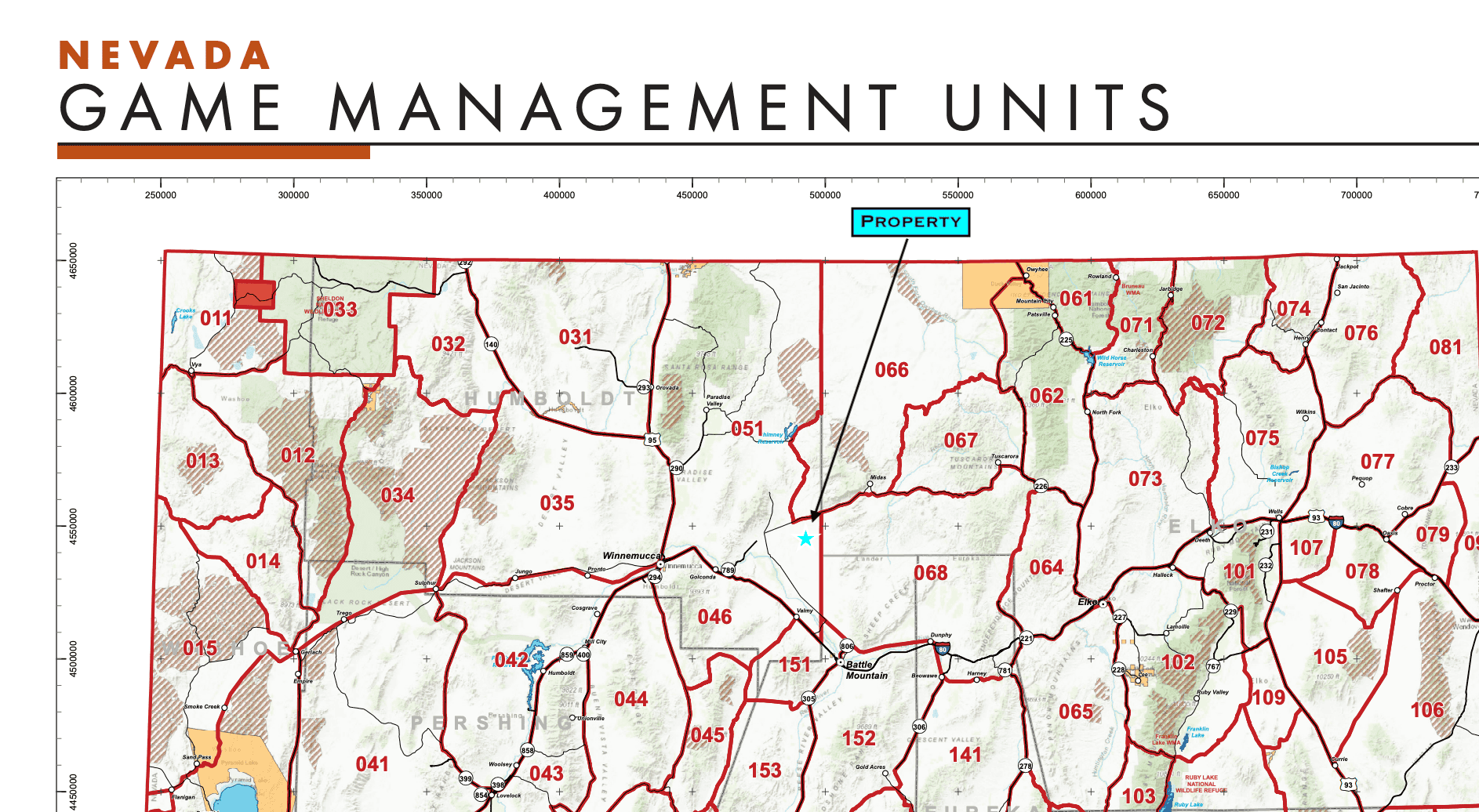Viewport: 1479px width, 812px height.
Task: Select unit number 066 on the map
Action: [x=892, y=370]
